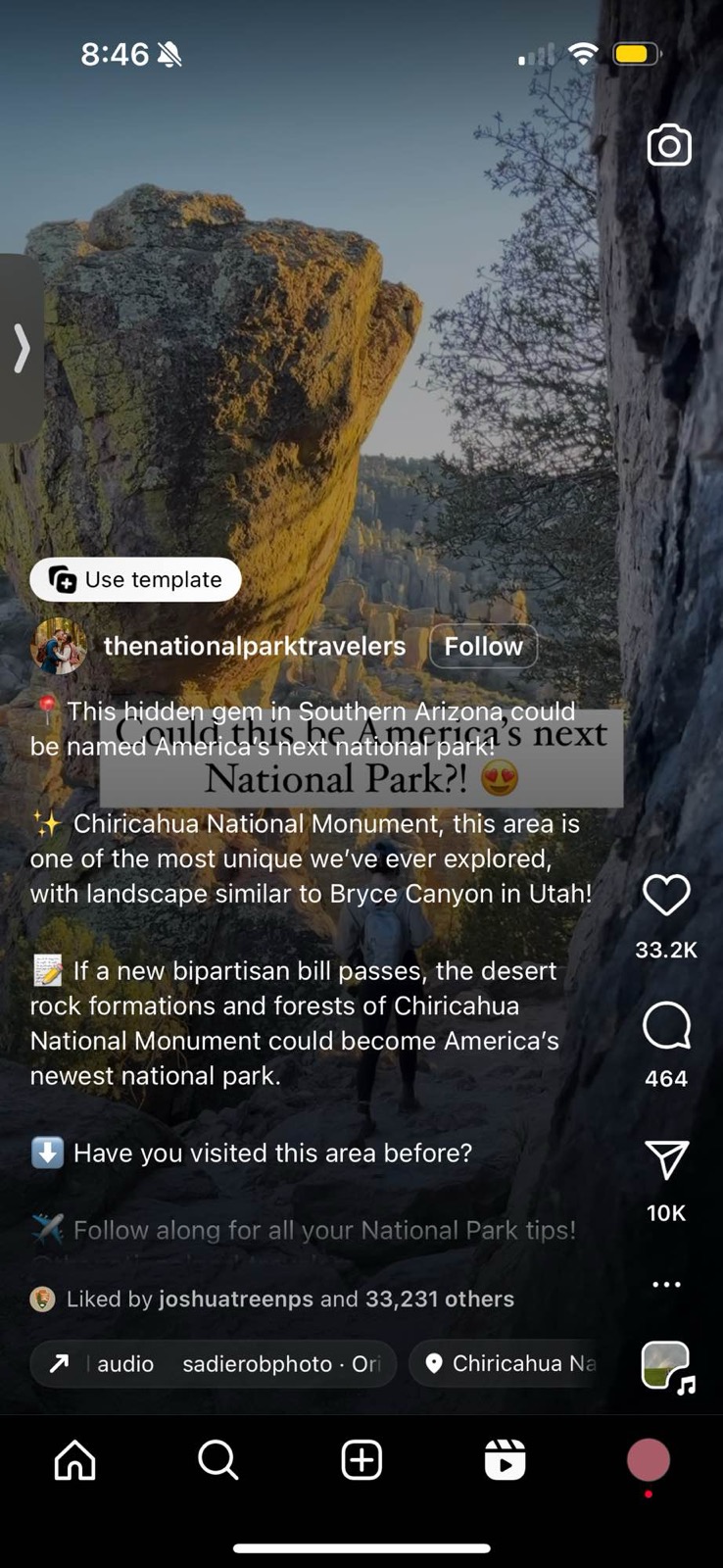Share reel using paper plane icon

666,1160
